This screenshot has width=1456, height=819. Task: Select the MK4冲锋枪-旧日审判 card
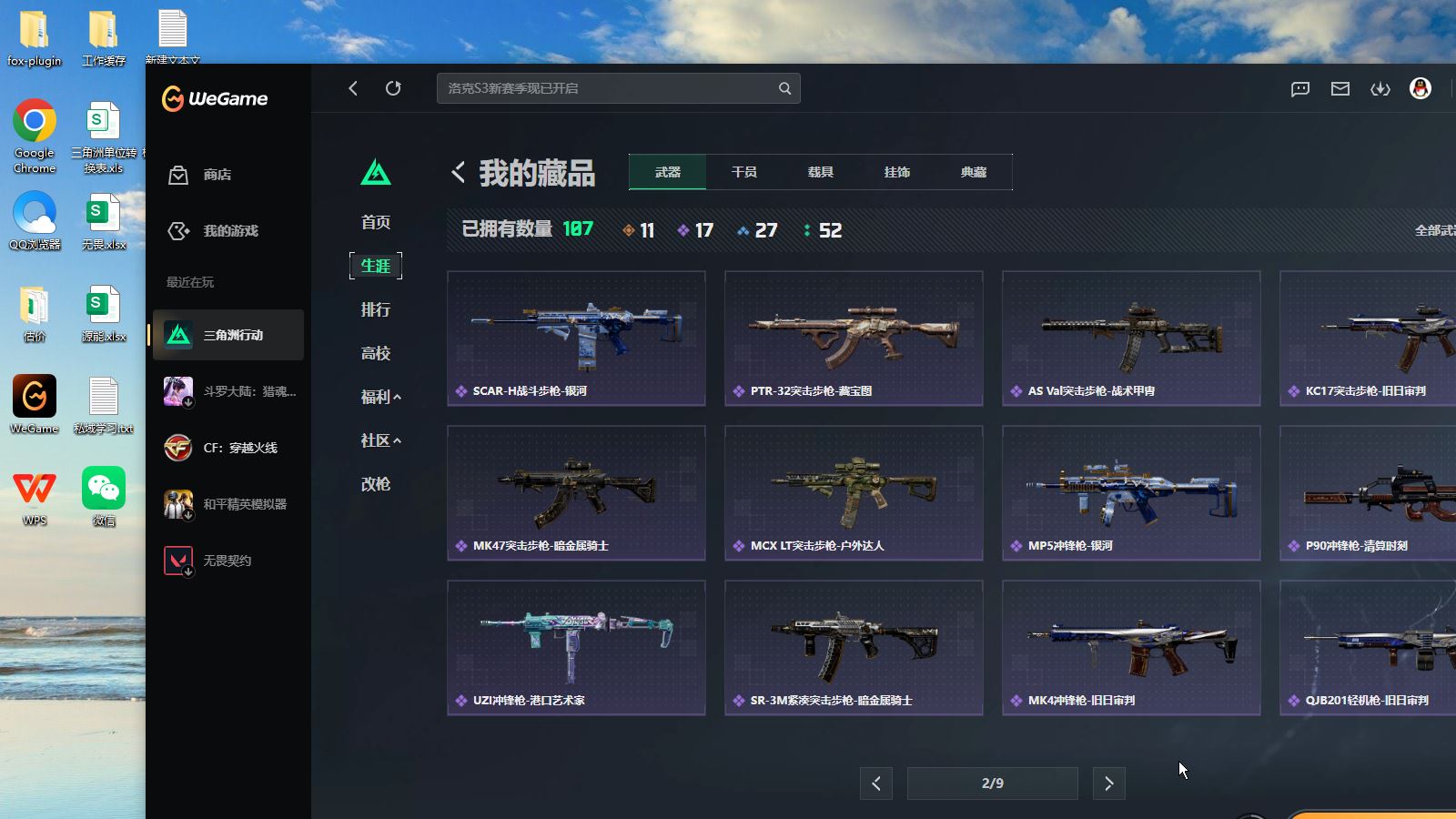[1131, 648]
